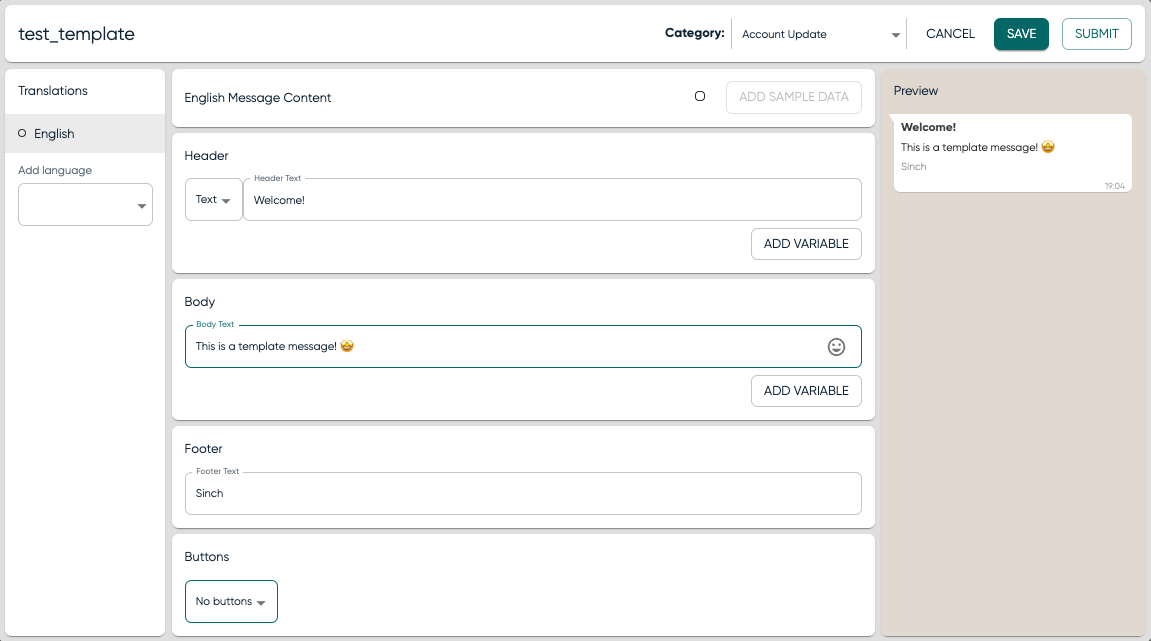Open the No buttons dropdown

click(231, 601)
